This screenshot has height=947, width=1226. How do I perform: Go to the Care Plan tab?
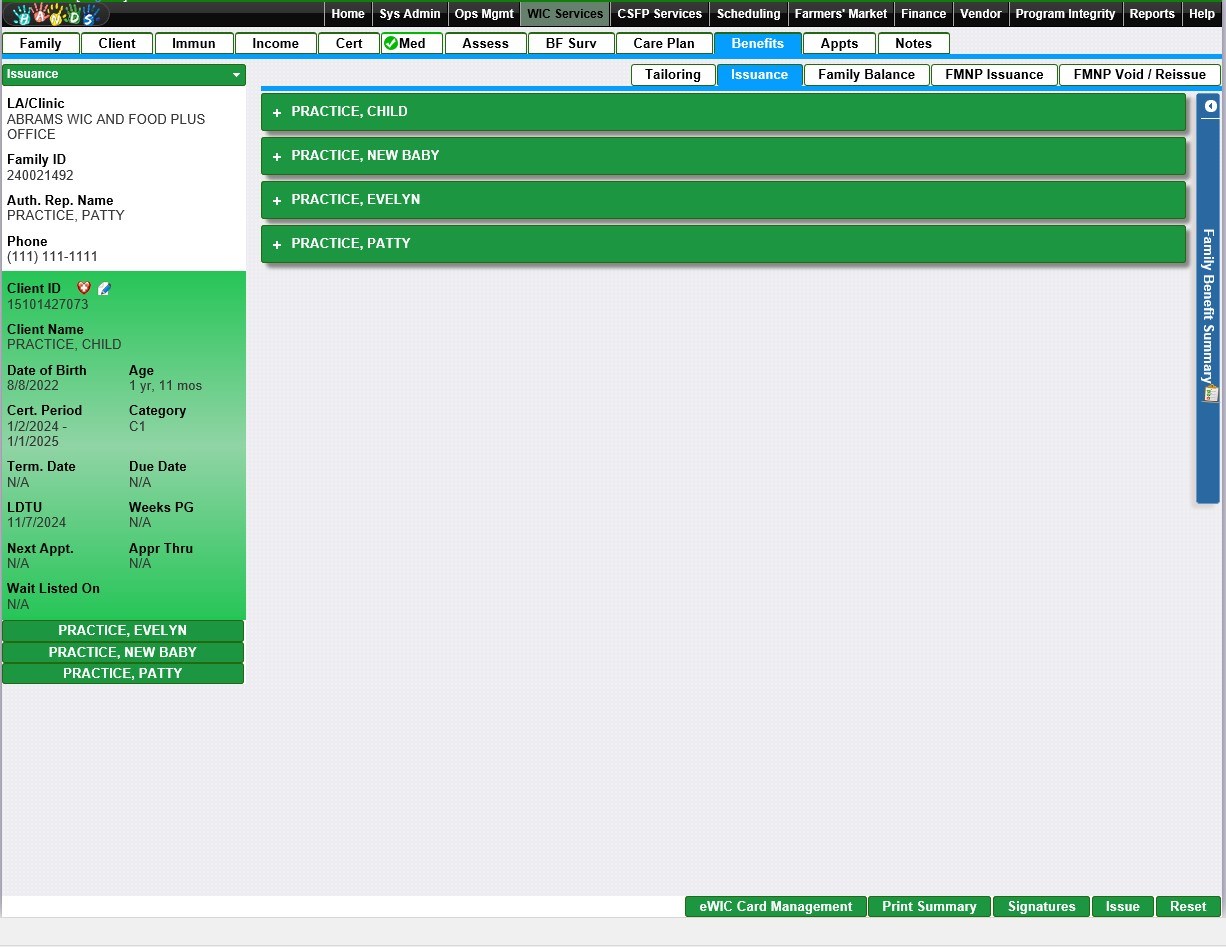[x=663, y=44]
